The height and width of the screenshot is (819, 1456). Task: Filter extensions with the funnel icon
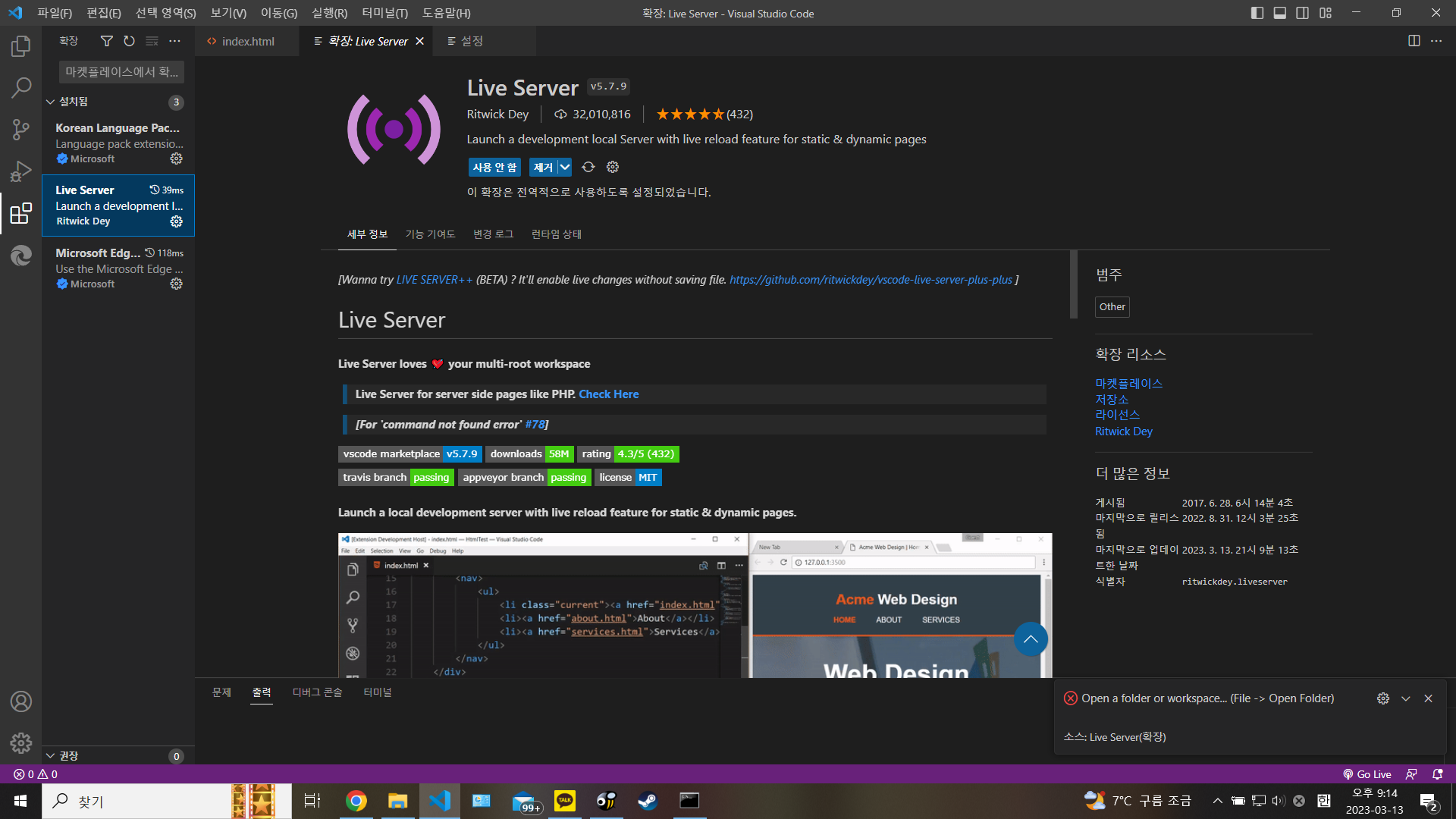coord(107,41)
